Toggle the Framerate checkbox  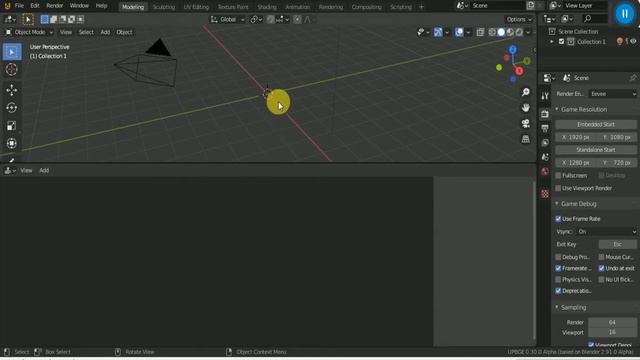click(x=558, y=268)
